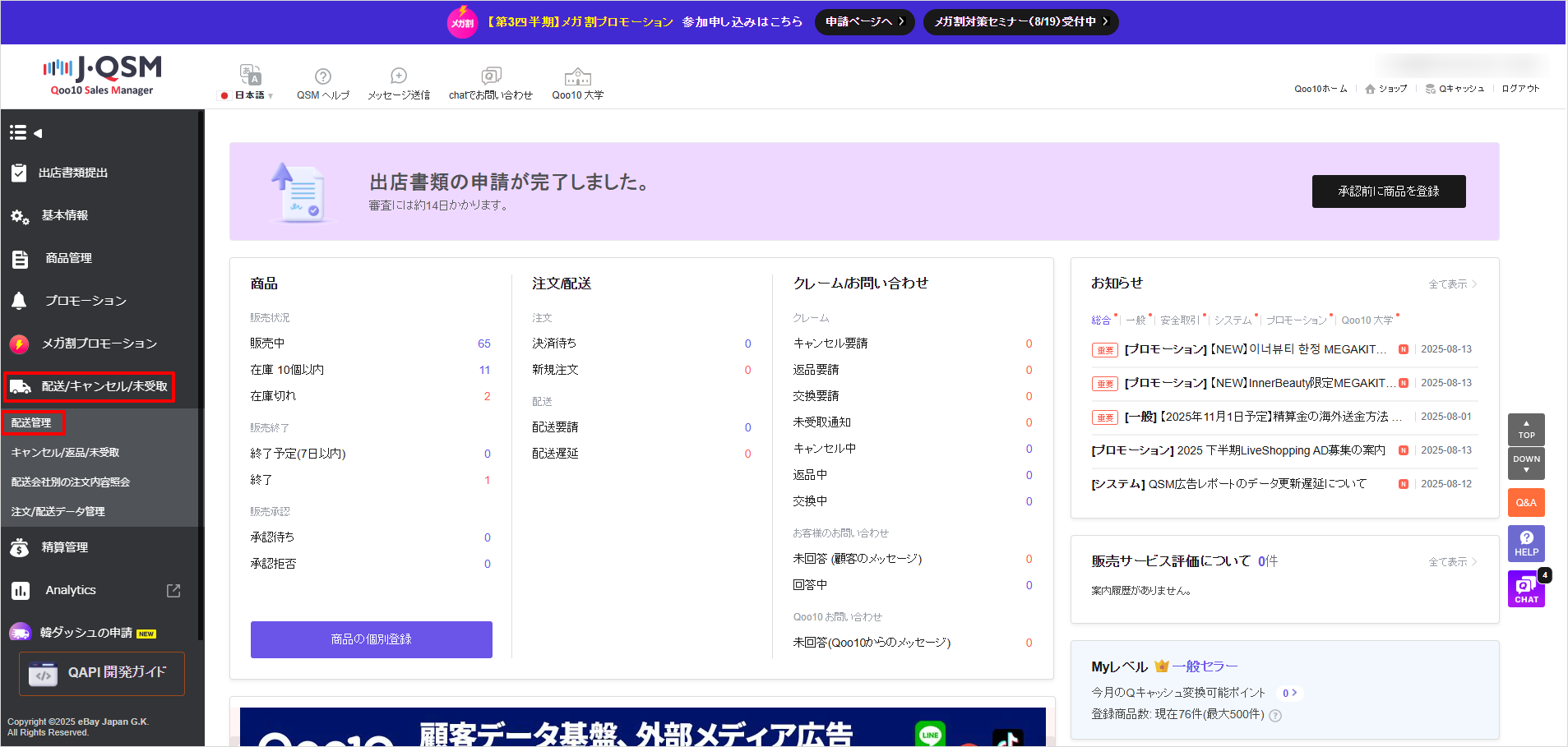Collapse the sidebar with list toggle icon
Screen dimensions: 1568x747
pyautogui.click(x=25, y=132)
